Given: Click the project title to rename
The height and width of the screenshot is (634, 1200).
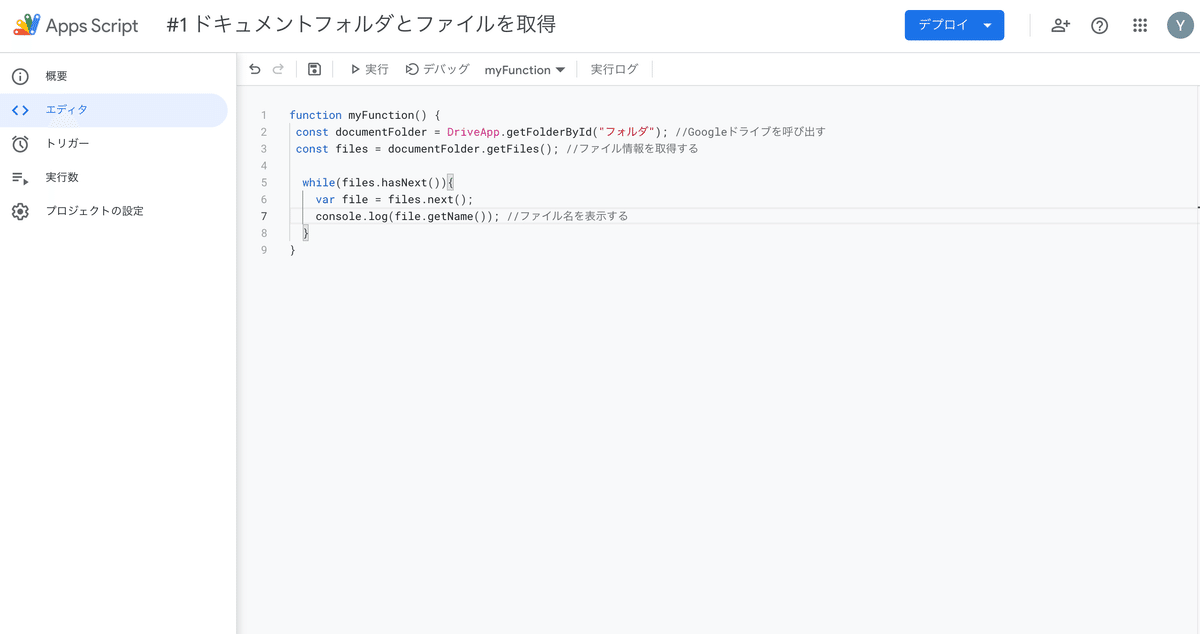Looking at the screenshot, I should tap(361, 25).
